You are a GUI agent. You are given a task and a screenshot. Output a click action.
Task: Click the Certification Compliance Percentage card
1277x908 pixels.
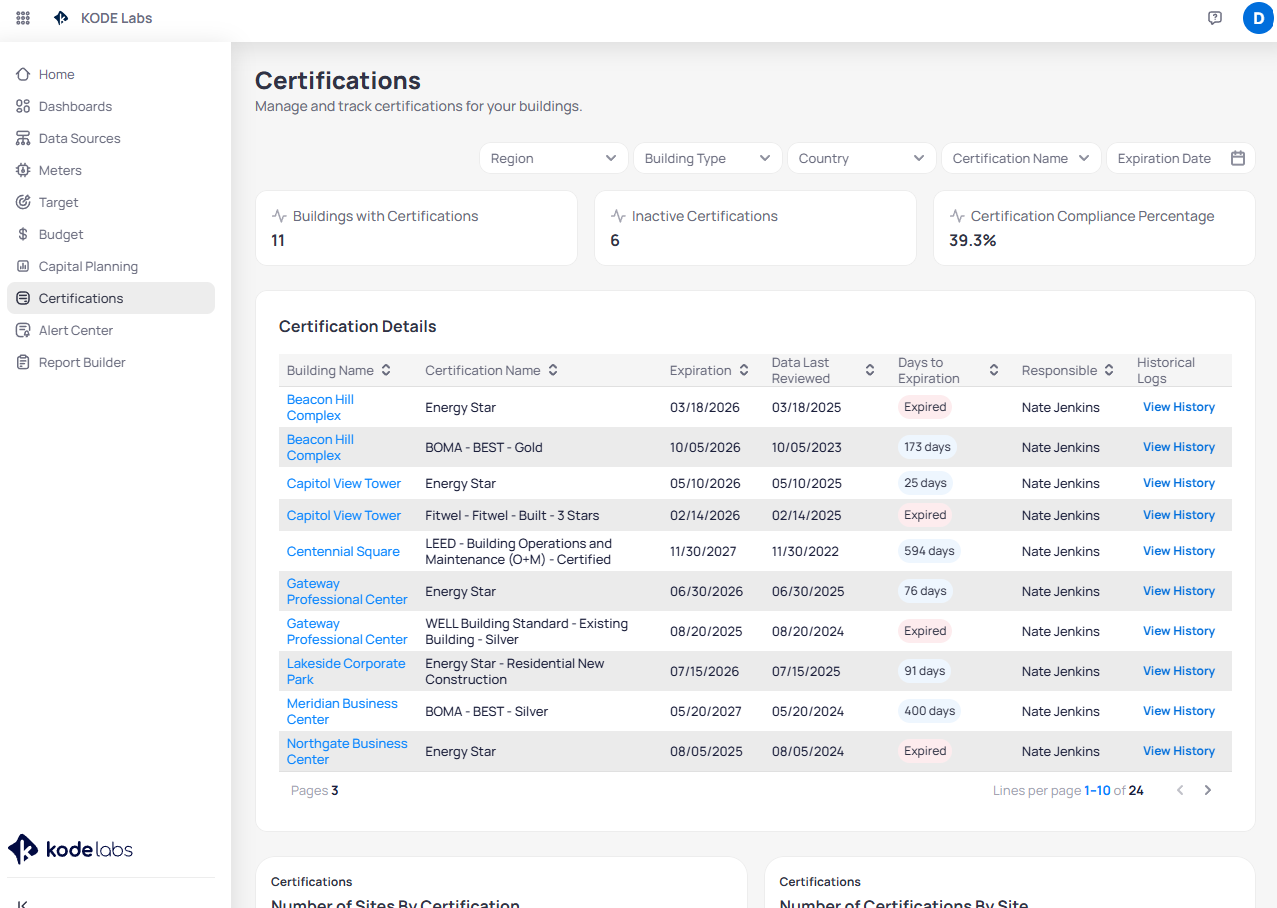pyautogui.click(x=1094, y=228)
